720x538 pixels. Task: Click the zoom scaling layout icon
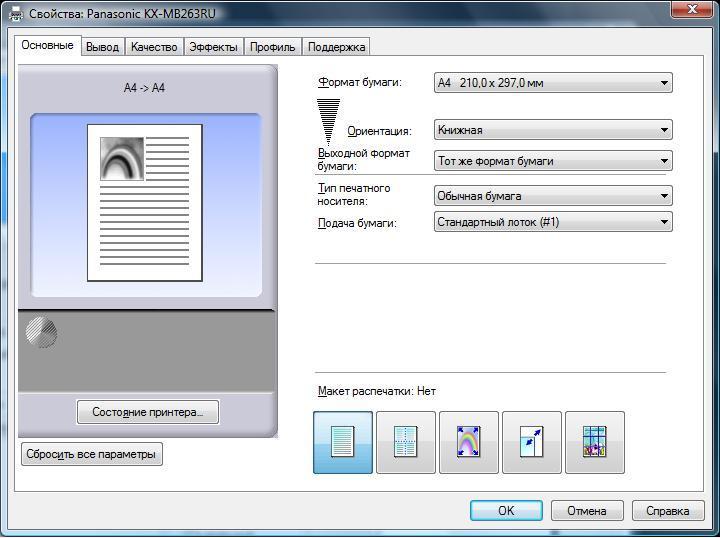pos(532,442)
